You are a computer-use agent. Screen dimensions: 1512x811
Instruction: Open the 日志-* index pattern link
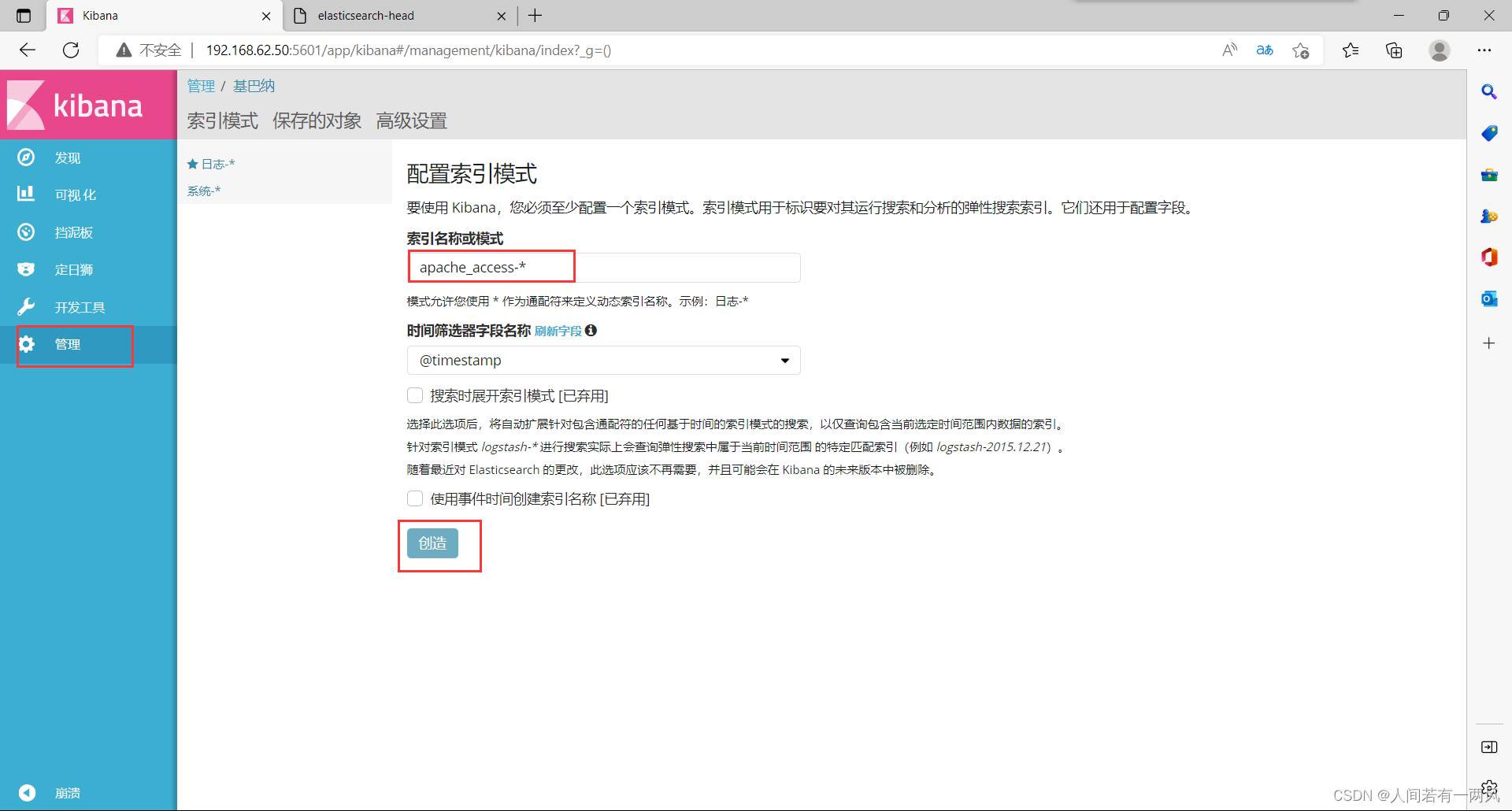(x=218, y=164)
